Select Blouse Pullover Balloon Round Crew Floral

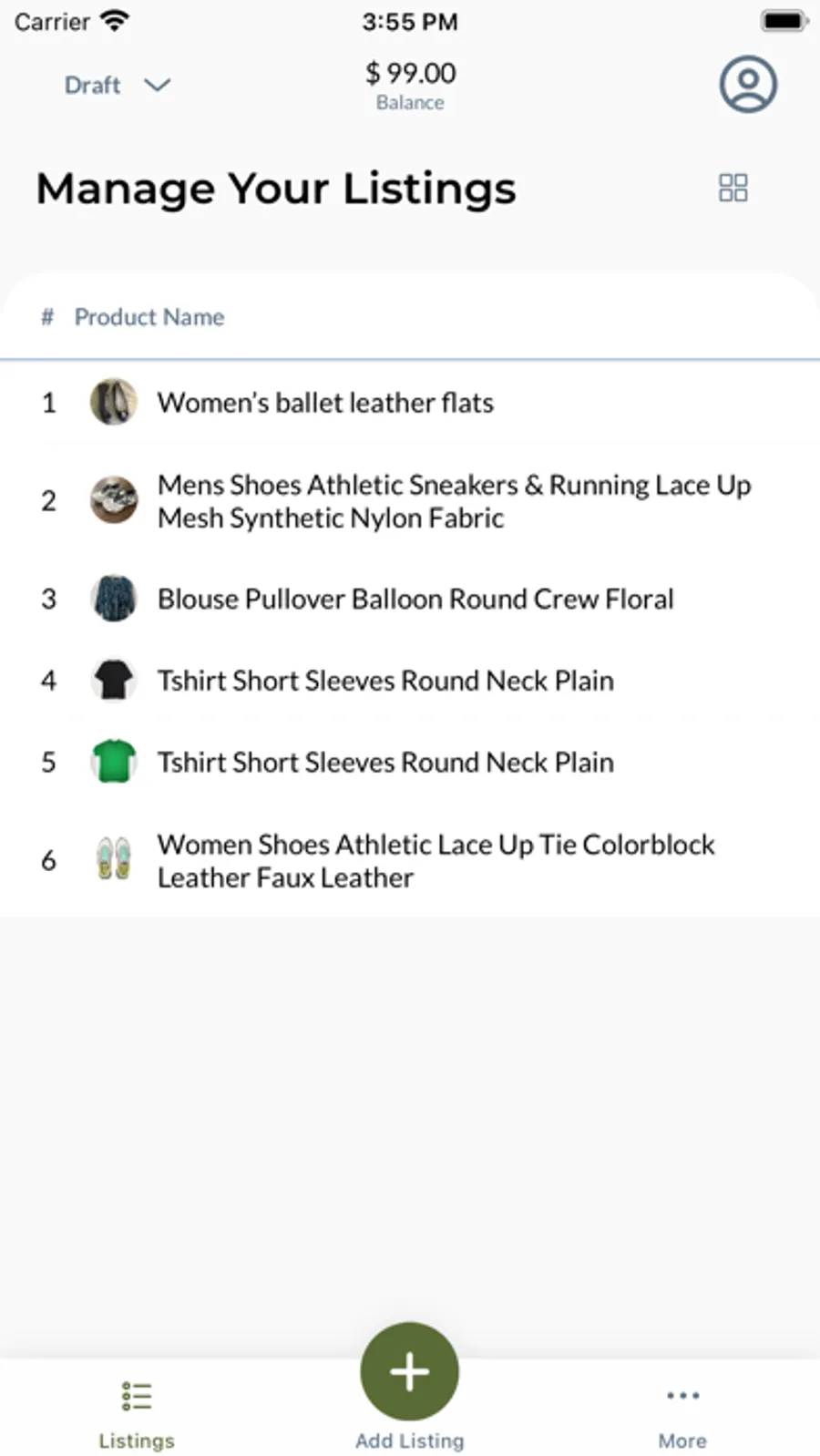click(415, 599)
